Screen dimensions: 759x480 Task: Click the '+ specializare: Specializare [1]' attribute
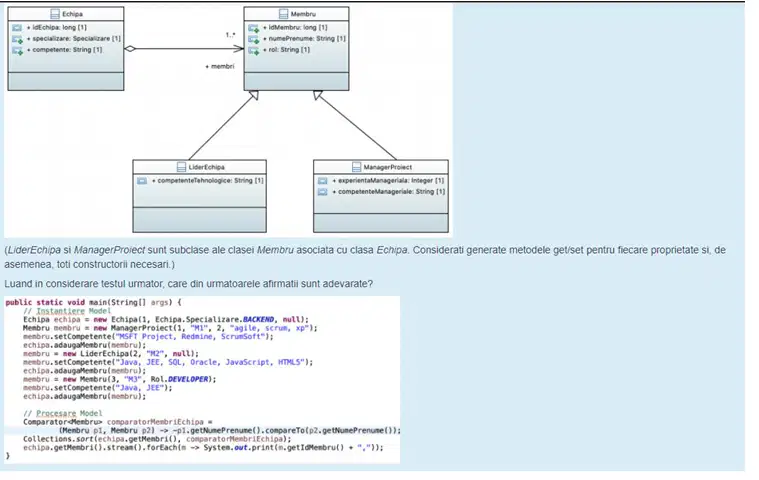(74, 39)
